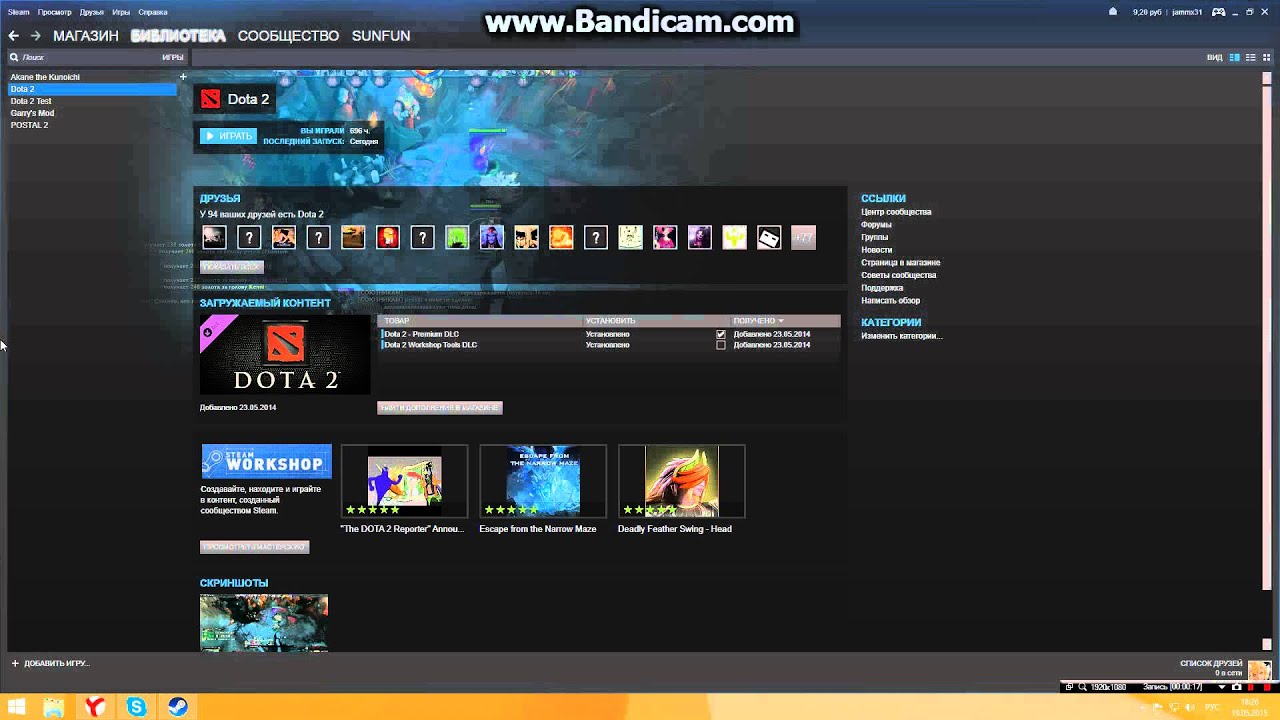Open Yandex browser from taskbar
The height and width of the screenshot is (720, 1280).
[x=95, y=707]
